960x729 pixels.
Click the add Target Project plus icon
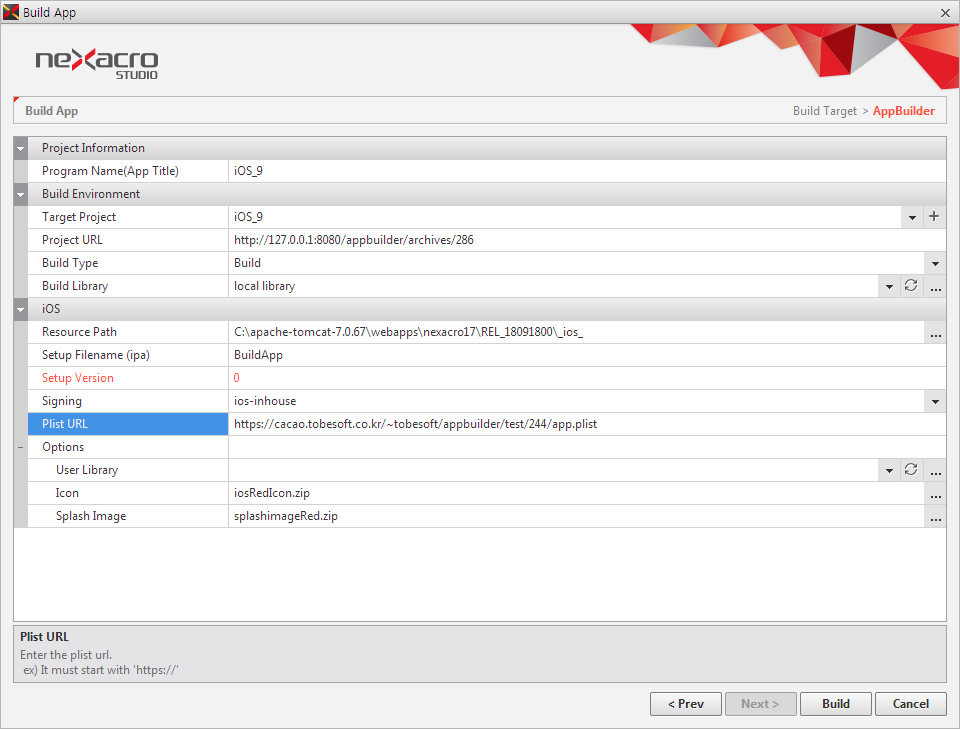pyautogui.click(x=934, y=217)
